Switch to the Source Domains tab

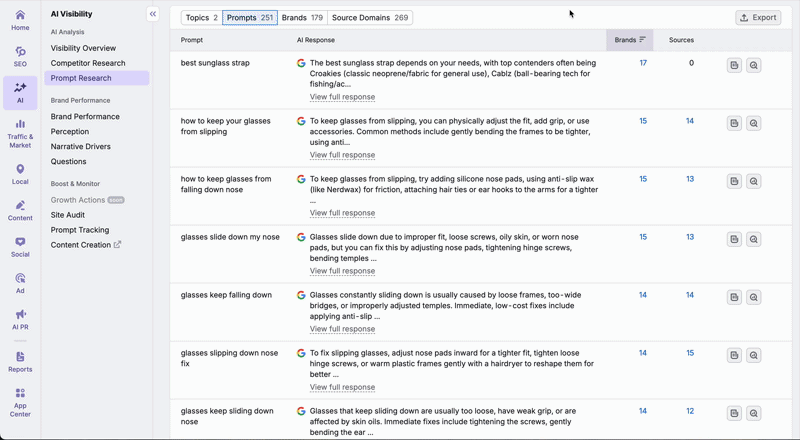370,18
